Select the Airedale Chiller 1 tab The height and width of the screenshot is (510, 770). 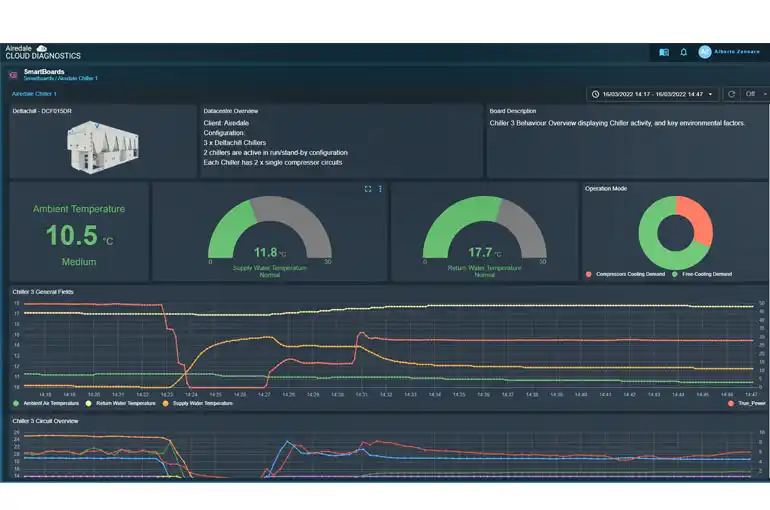click(34, 94)
